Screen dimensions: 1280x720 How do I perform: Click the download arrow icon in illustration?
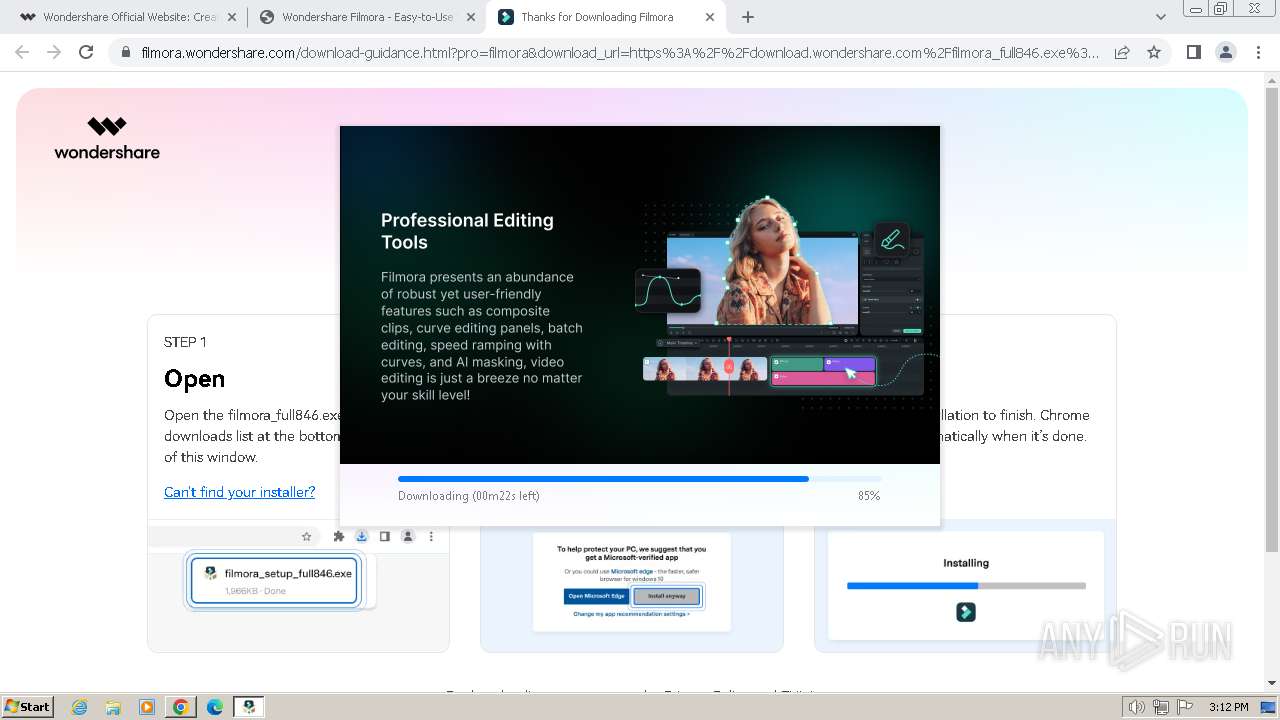[x=362, y=537]
